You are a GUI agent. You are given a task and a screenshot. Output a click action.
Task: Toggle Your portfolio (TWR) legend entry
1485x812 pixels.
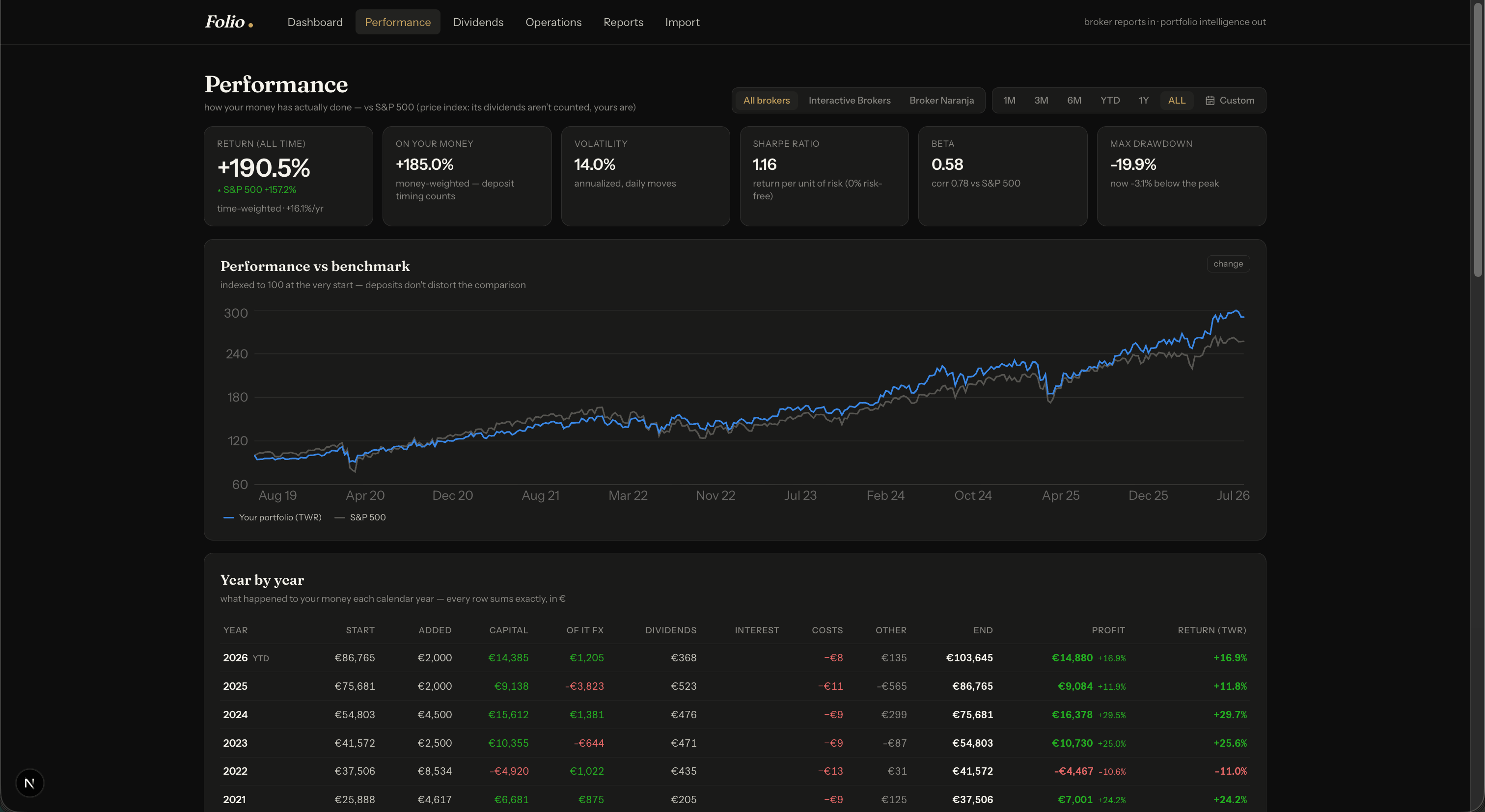point(272,517)
